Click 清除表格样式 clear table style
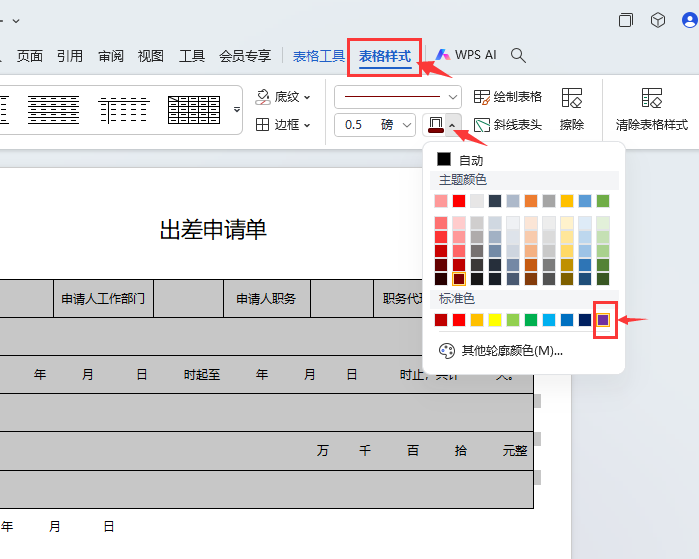Screen dimensions: 699x559 coord(652,109)
